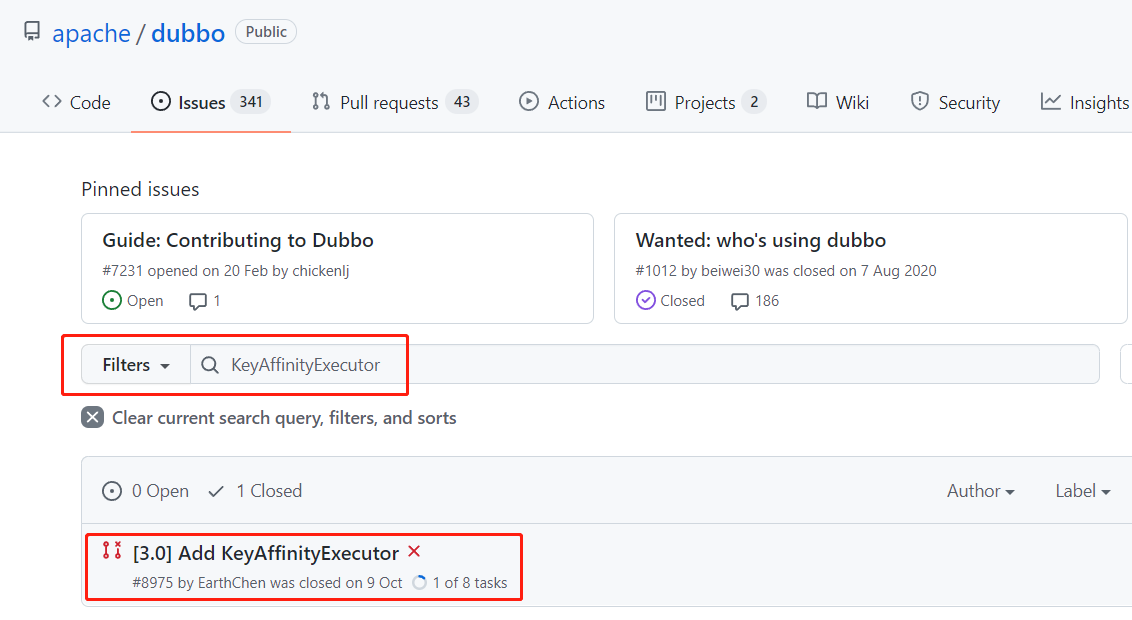This screenshot has width=1132, height=620.
Task: Clear search query using the X icon
Action: pos(92,418)
